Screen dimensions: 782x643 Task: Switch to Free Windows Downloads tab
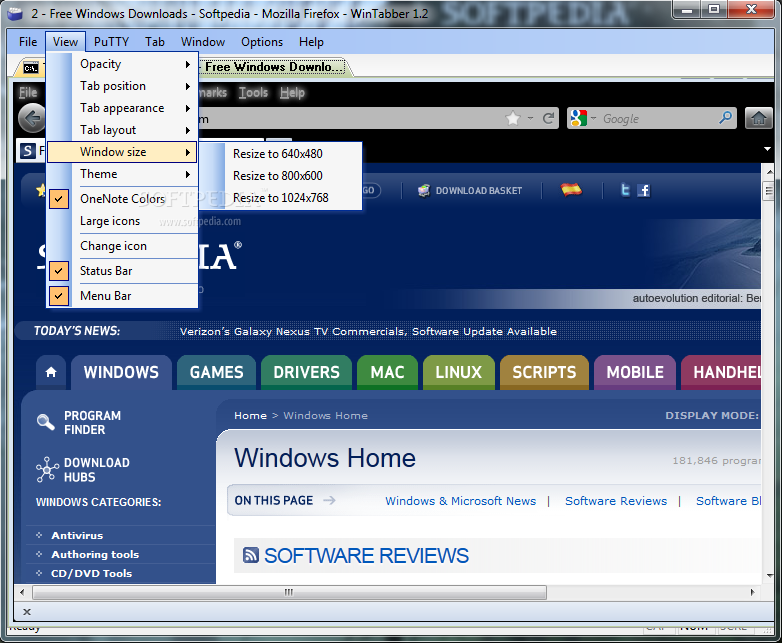(x=274, y=67)
